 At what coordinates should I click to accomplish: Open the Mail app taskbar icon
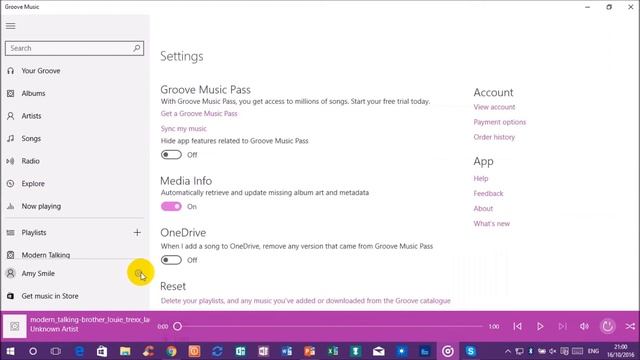379,351
